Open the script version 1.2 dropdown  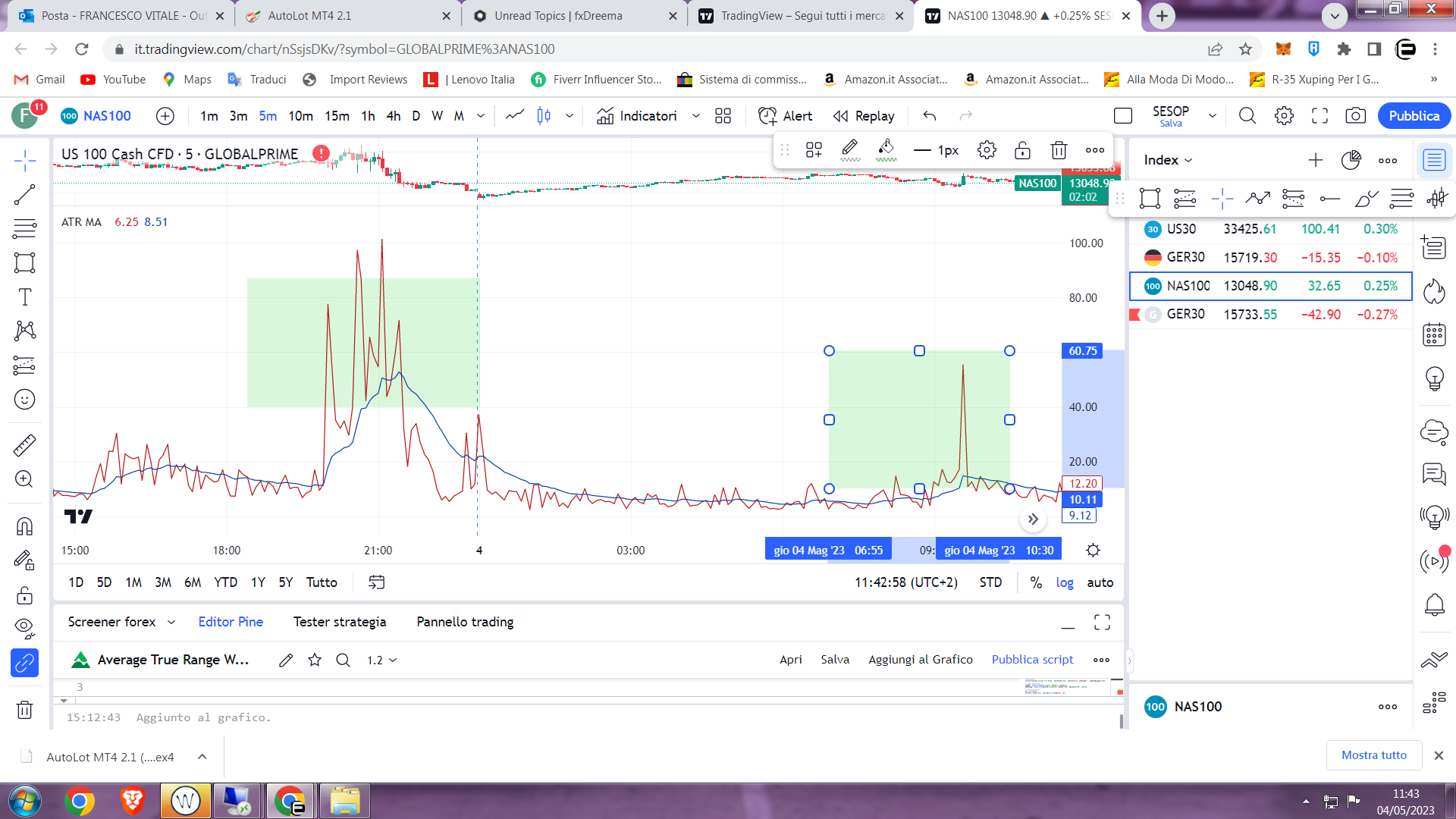tap(381, 661)
